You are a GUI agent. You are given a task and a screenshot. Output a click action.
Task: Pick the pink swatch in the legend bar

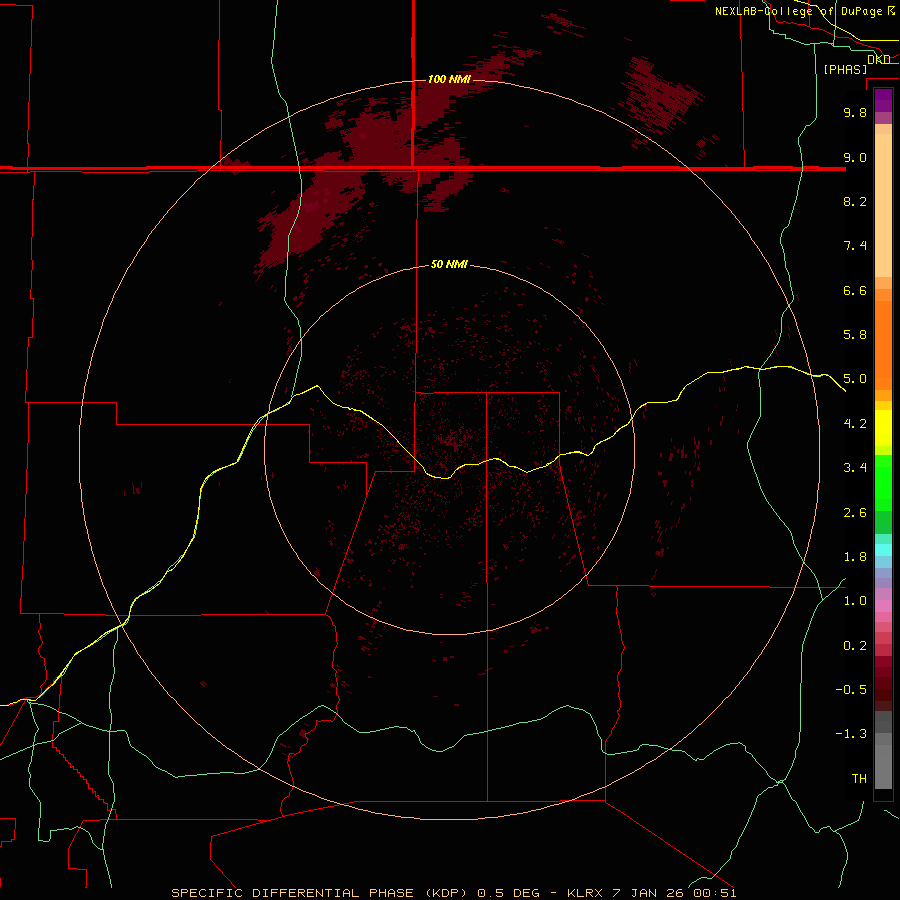tap(883, 606)
